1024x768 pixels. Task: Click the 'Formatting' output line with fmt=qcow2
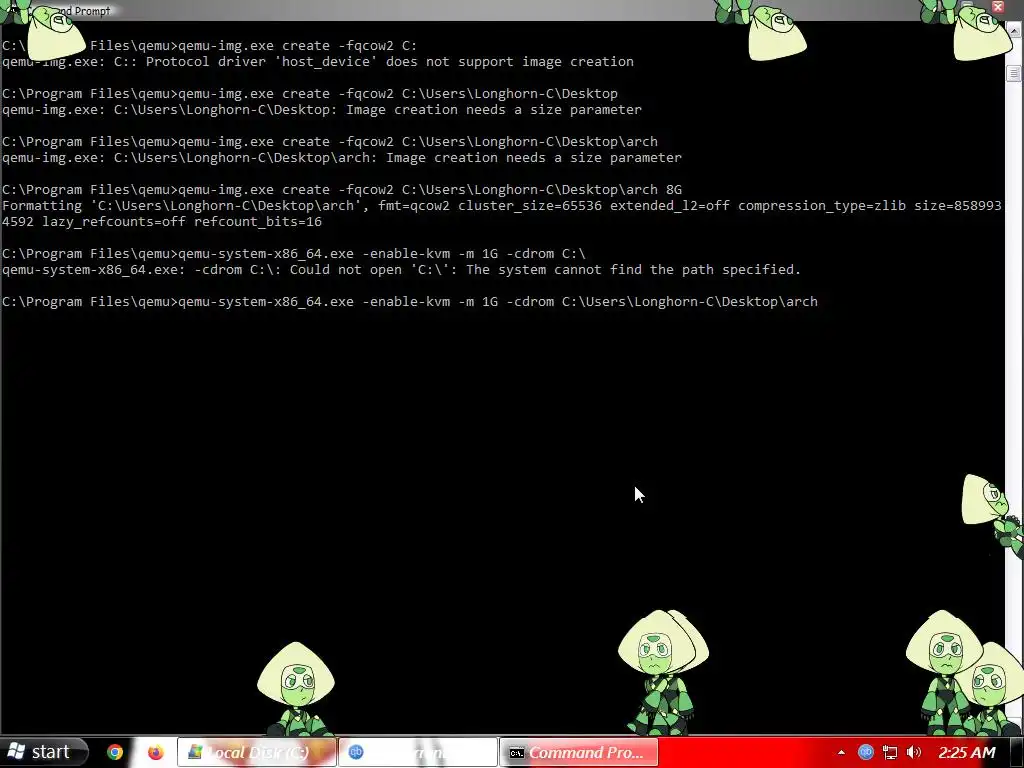pos(502,206)
